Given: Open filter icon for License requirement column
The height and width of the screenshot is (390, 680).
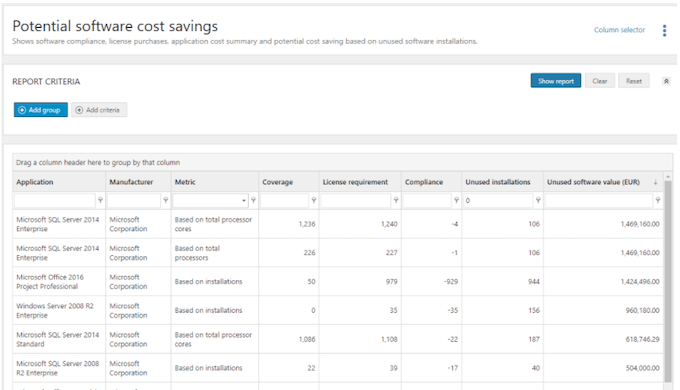Looking at the screenshot, I should [x=396, y=200].
